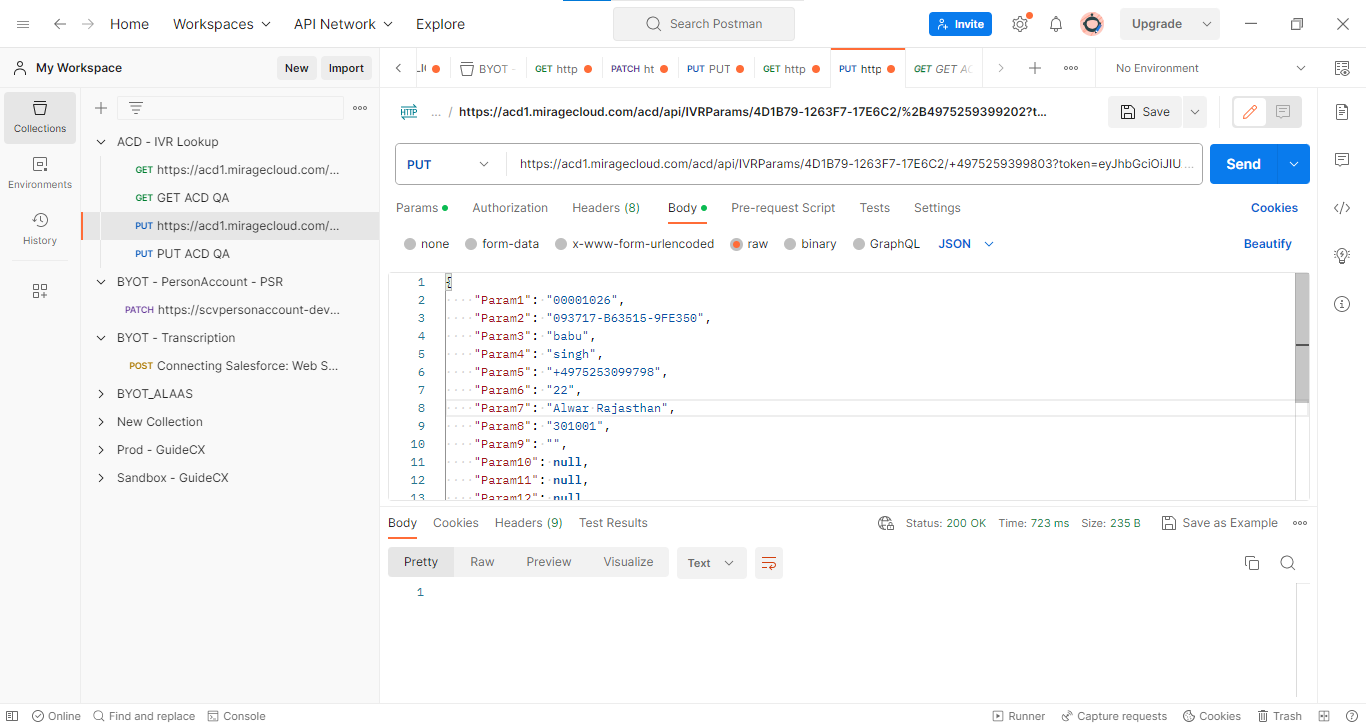Open the Workspaces dropdown
Viewport: 1366px width, 727px height.
pyautogui.click(x=221, y=24)
